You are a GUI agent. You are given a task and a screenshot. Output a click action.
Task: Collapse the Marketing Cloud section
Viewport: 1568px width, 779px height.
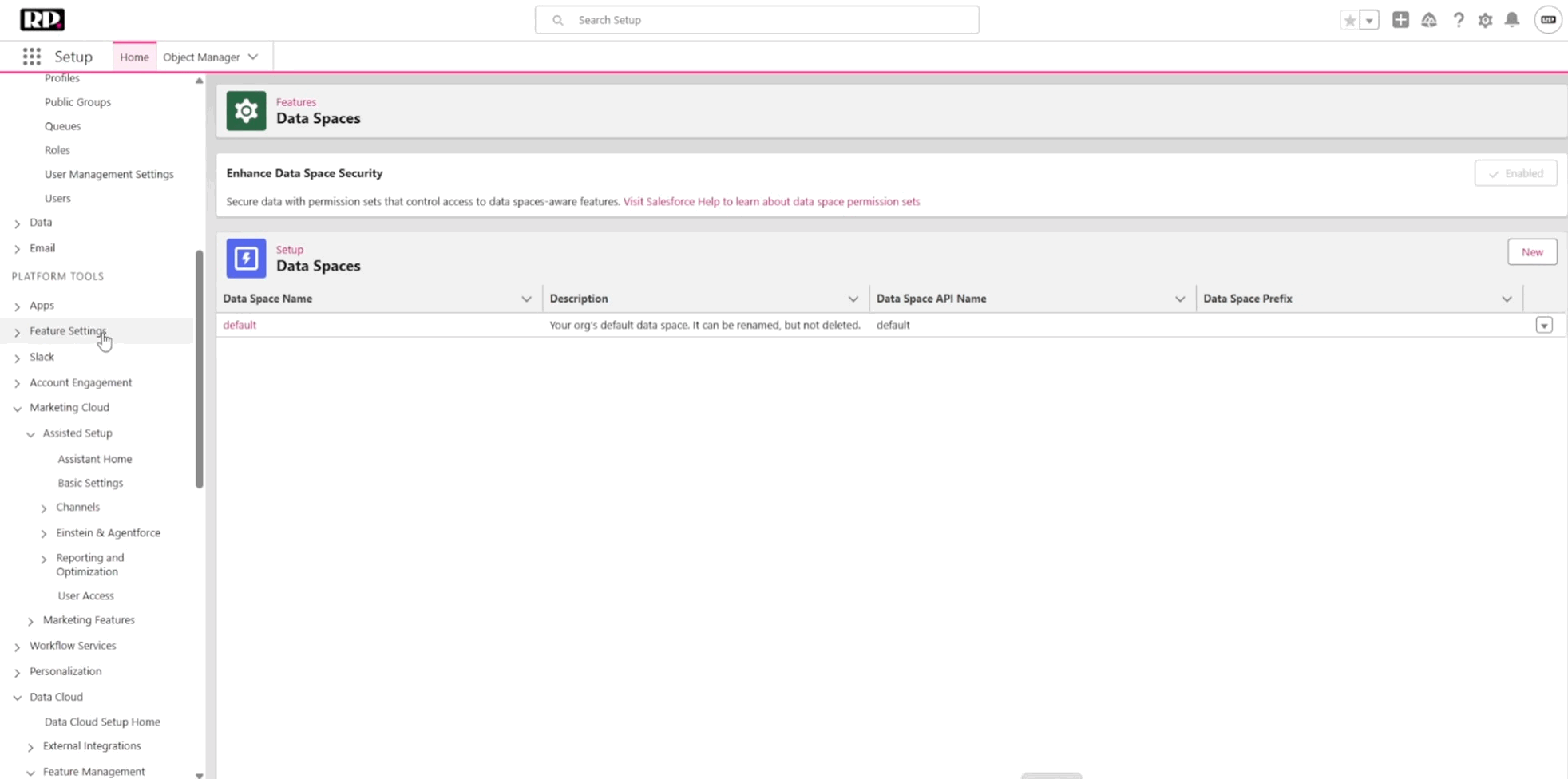click(17, 409)
